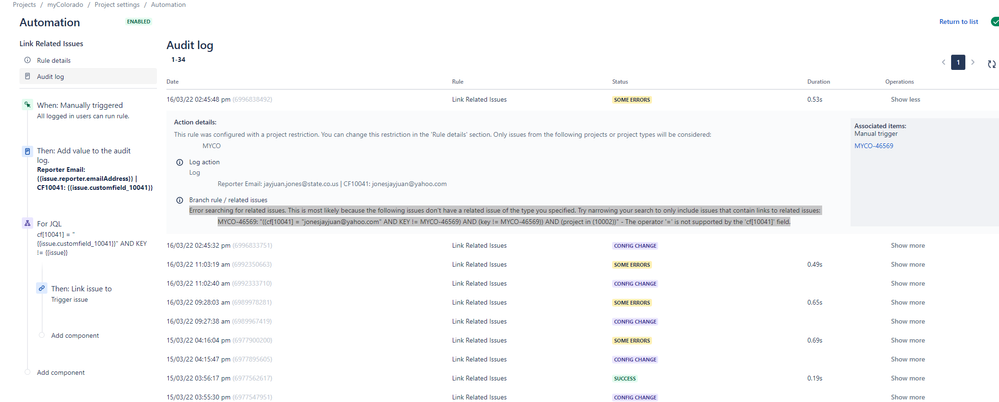Image resolution: width=999 pixels, height=402 pixels.
Task: Click the Rule details info icon
Action: pos(27,61)
